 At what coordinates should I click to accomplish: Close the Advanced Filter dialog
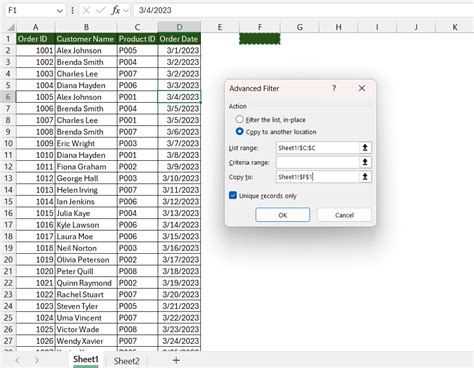pos(362,88)
